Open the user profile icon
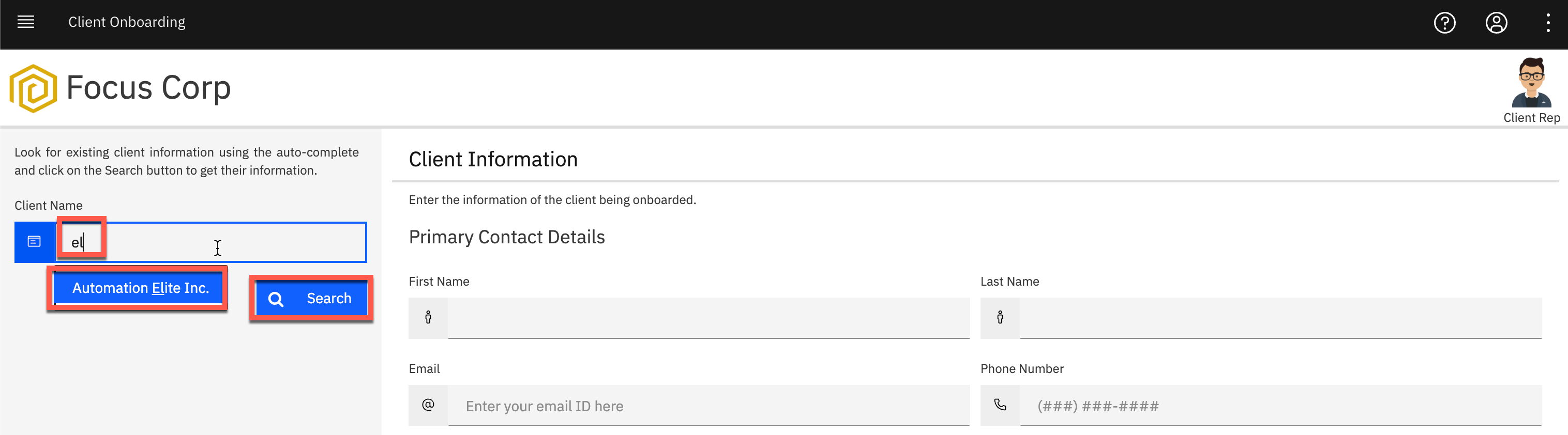Viewport: 1568px width, 435px height. 1496,23
